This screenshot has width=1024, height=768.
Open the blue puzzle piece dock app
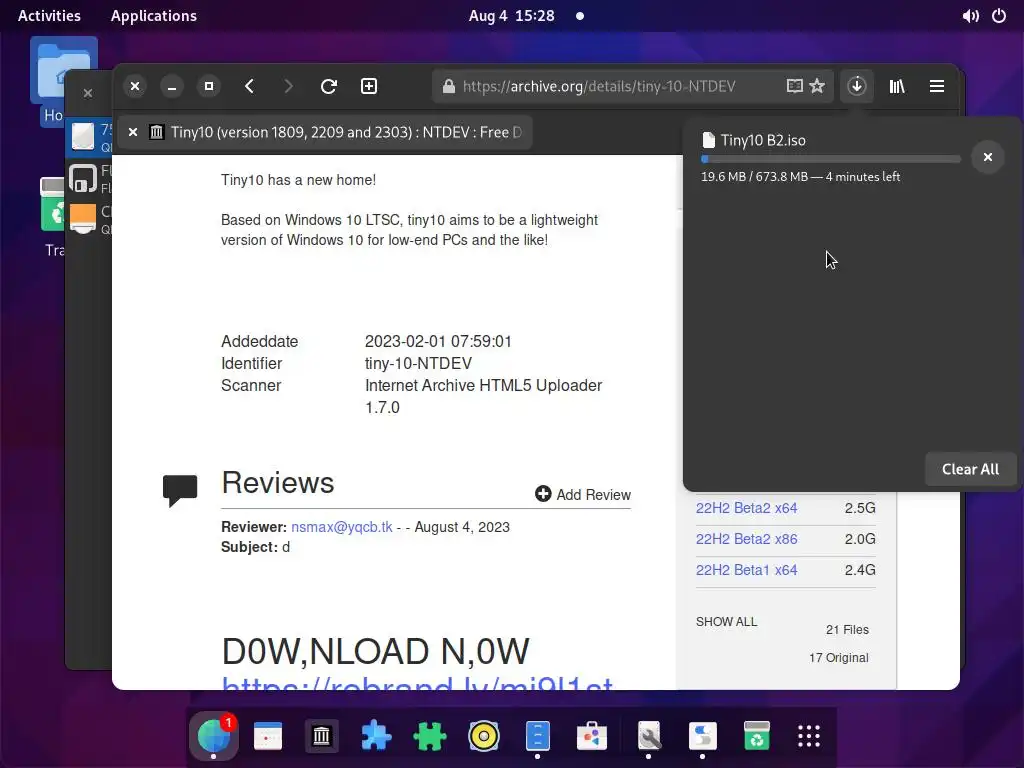pos(376,736)
